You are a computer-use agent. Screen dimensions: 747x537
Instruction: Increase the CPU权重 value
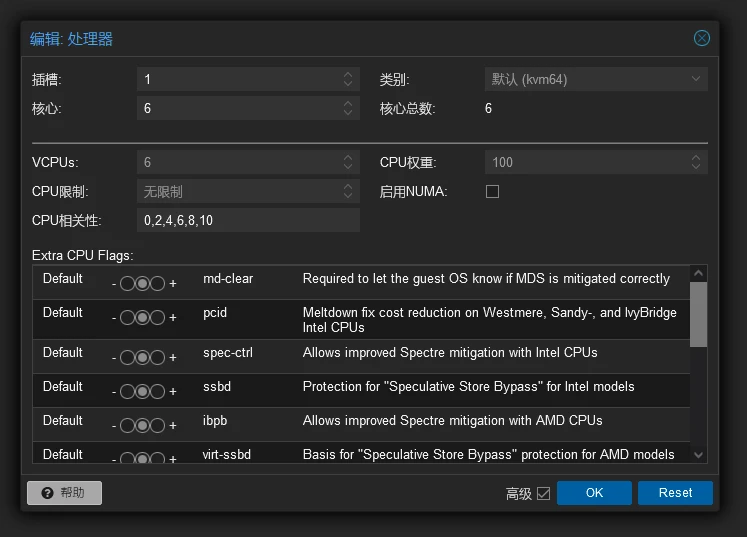[696, 158]
